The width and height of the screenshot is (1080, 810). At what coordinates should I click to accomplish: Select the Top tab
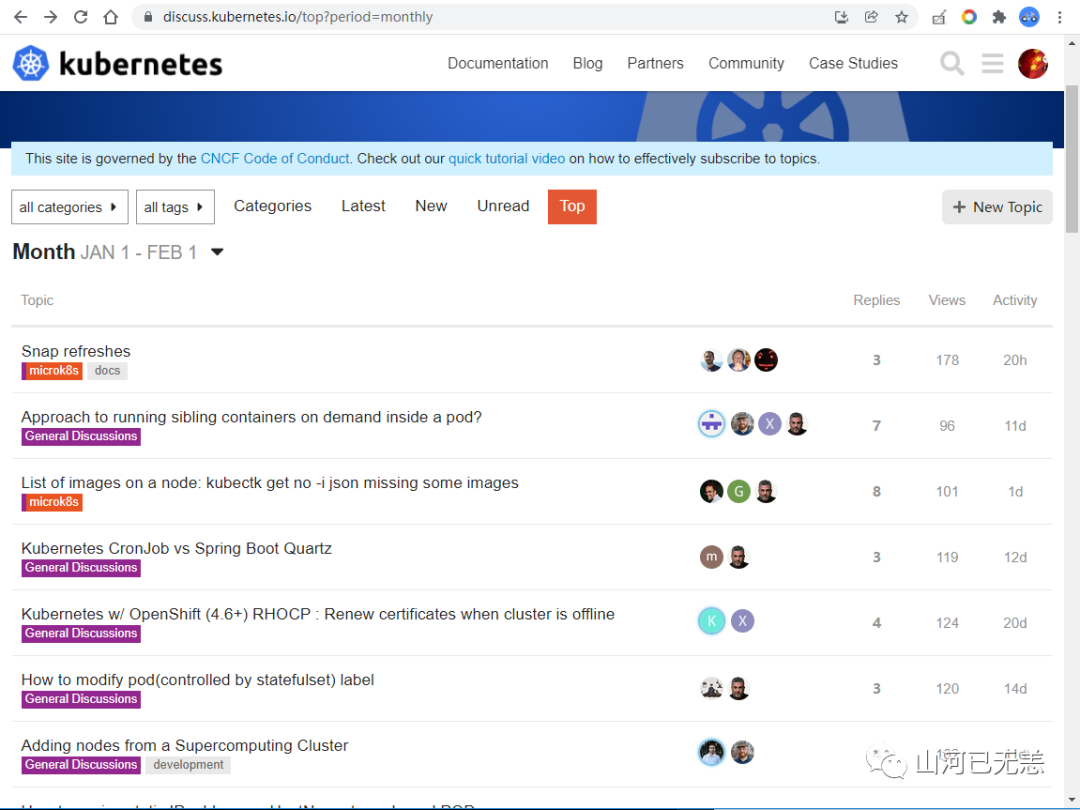[x=572, y=207]
